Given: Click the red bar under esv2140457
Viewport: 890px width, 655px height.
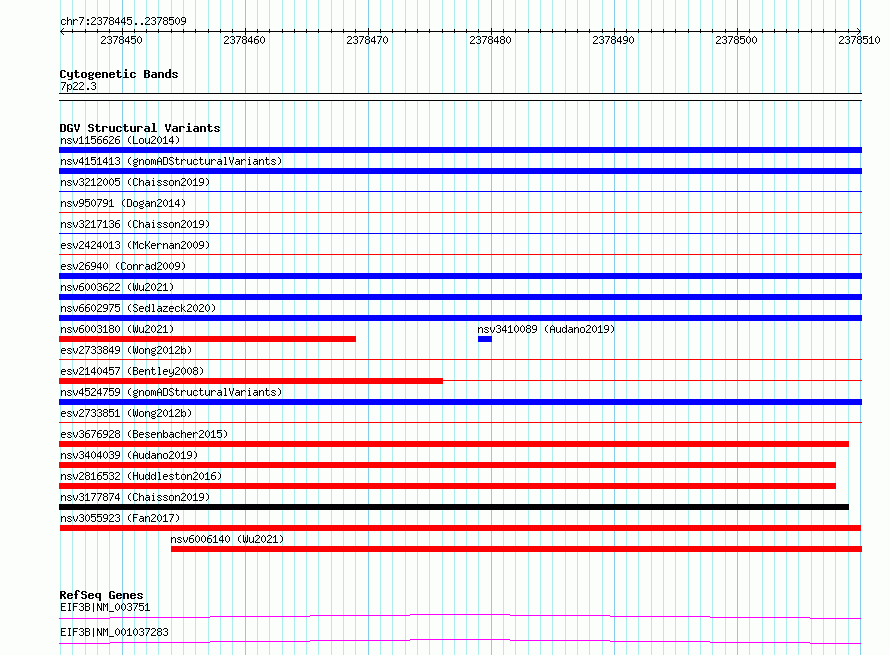Looking at the screenshot, I should [251, 381].
